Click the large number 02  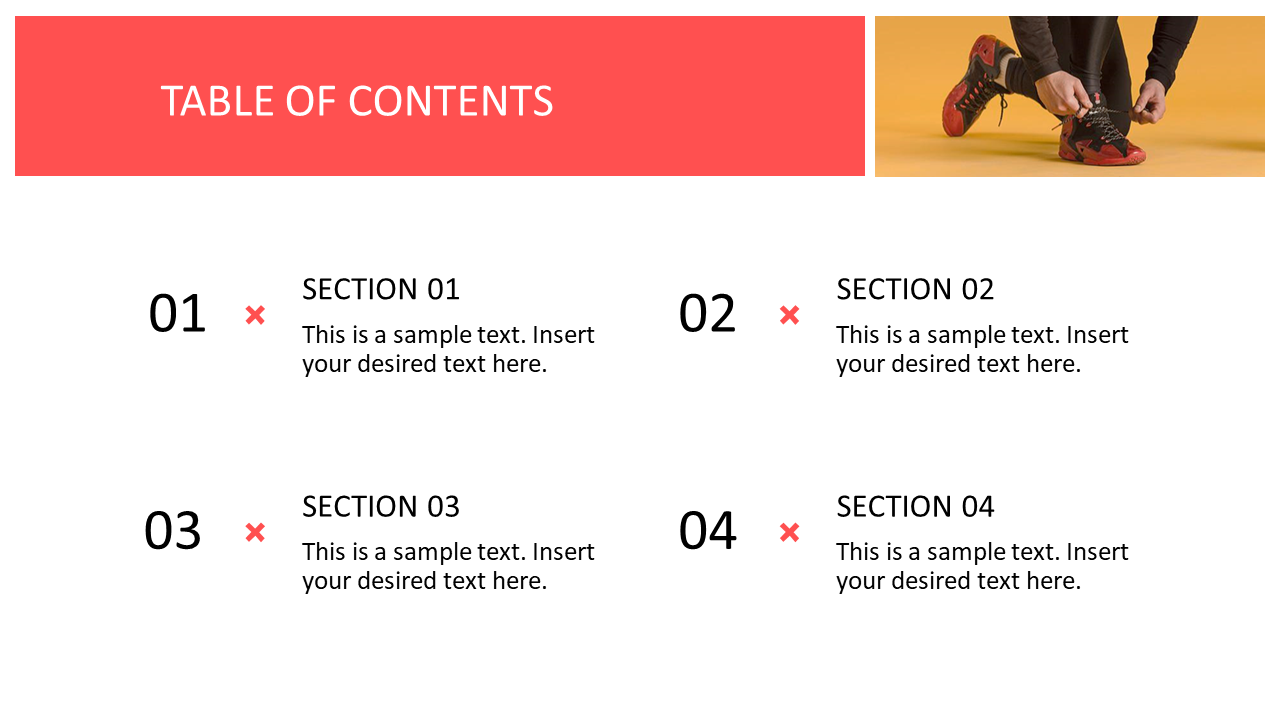707,314
